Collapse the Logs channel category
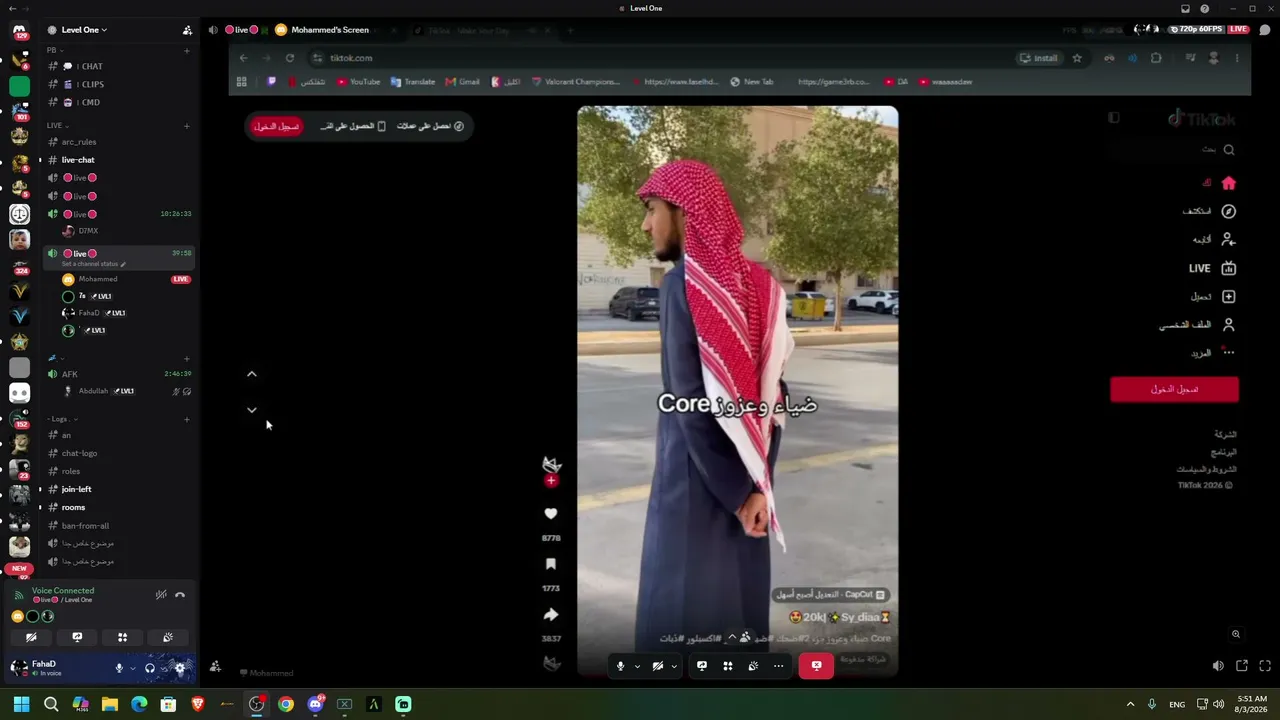 [x=62, y=419]
